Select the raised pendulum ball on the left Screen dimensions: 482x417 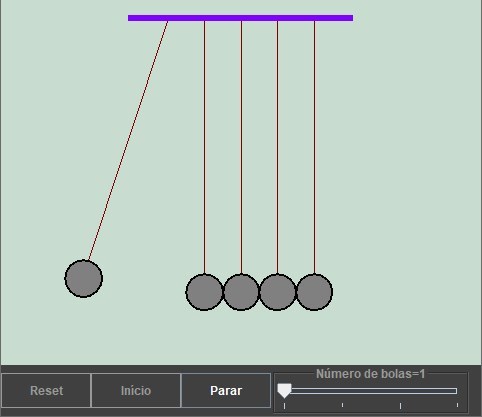pyautogui.click(x=84, y=279)
